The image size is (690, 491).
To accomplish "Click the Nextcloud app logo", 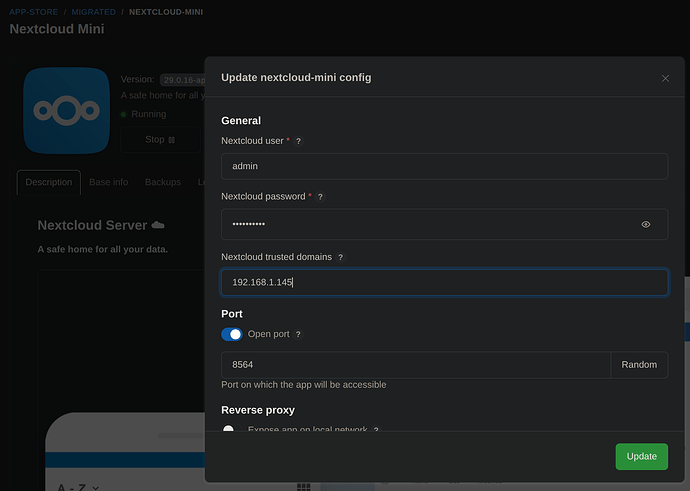I will [66, 110].
